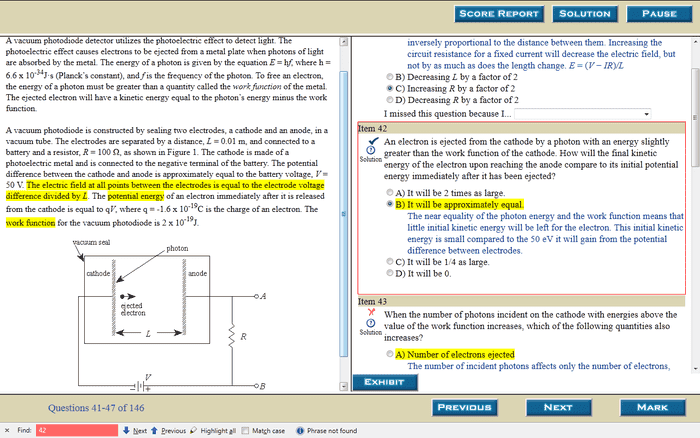Click the Item 43 header

tap(521, 301)
